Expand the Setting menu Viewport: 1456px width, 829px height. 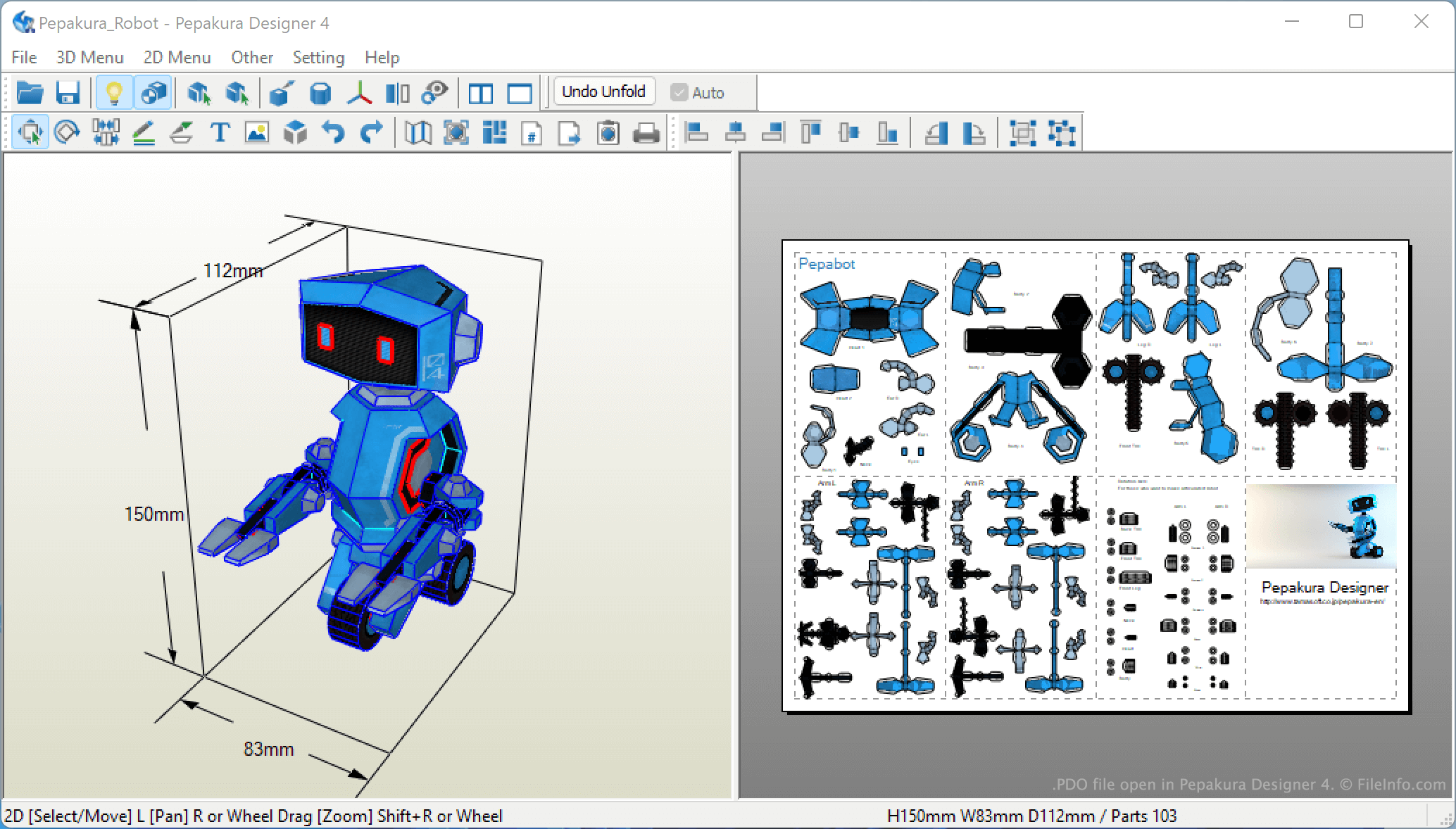tap(318, 58)
